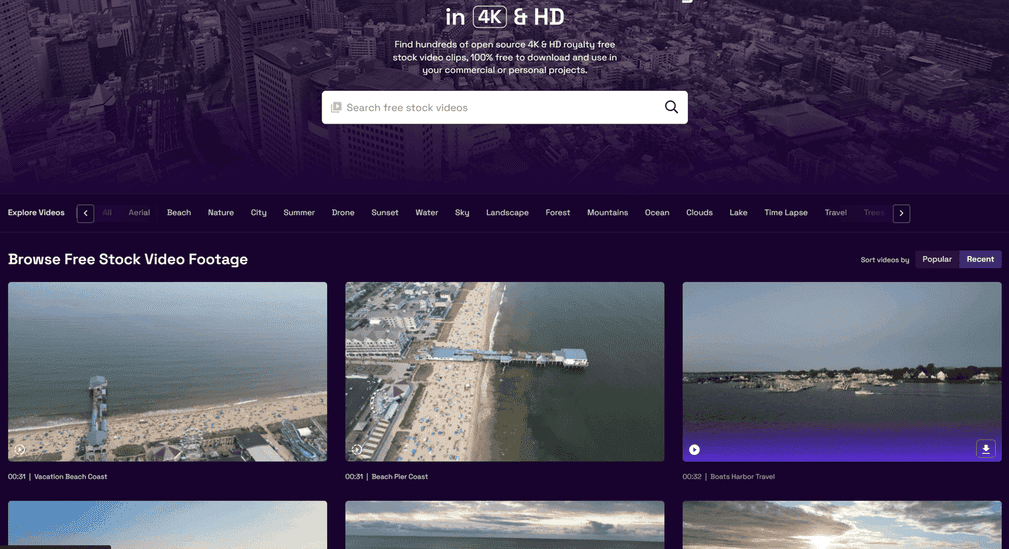The width and height of the screenshot is (1009, 549).
Task: Click the video icon in search box
Action: point(336,107)
